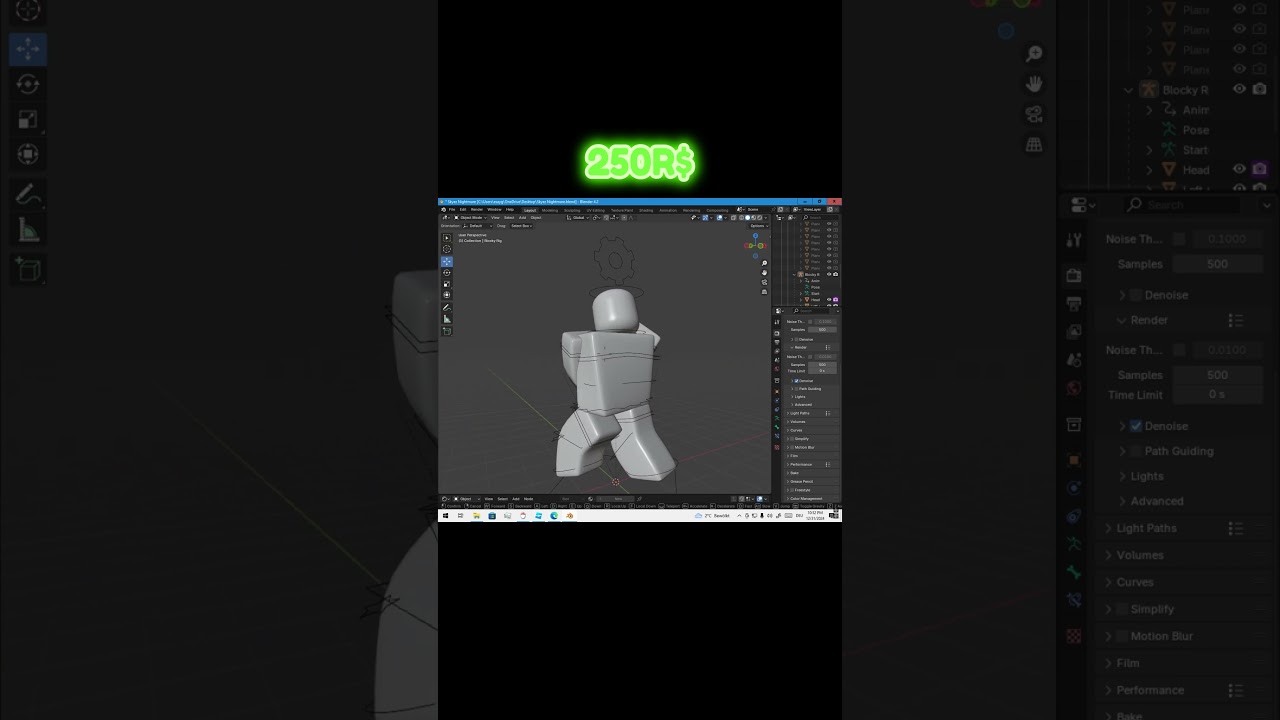
Task: Select the Annotate tool in Blender's toolbar
Action: coord(447,308)
